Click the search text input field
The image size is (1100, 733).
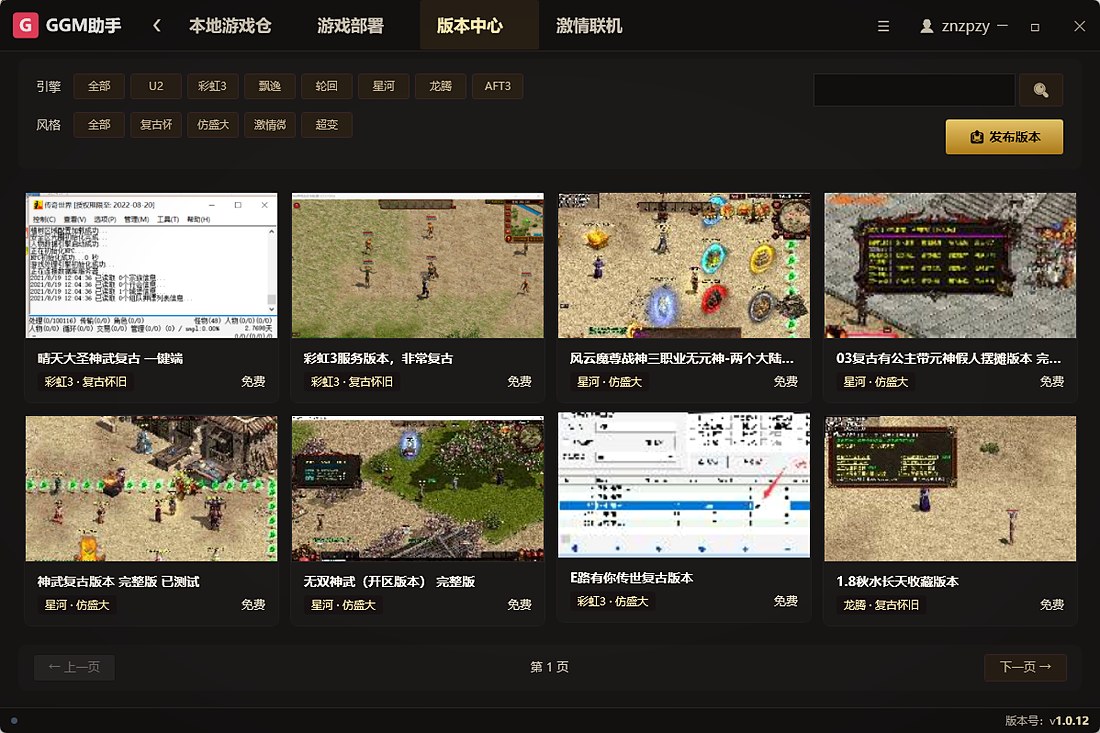[914, 90]
